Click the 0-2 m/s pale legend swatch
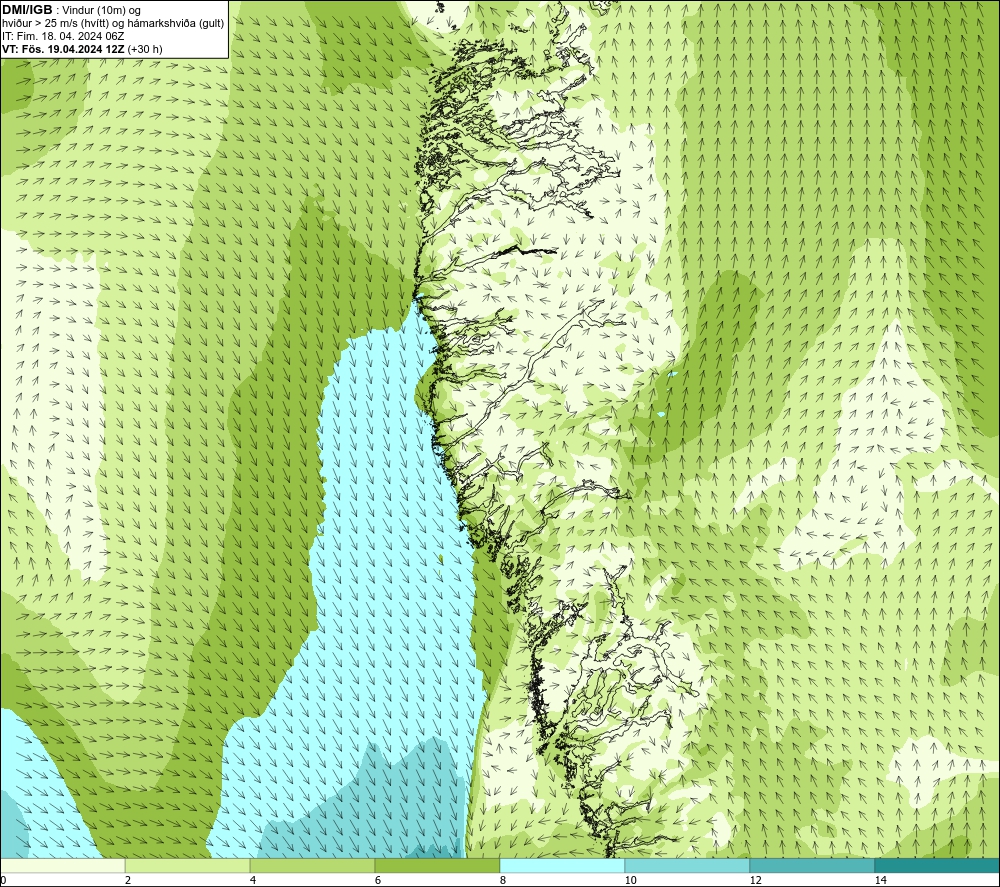Viewport: 1000px width, 887px height. point(62,865)
